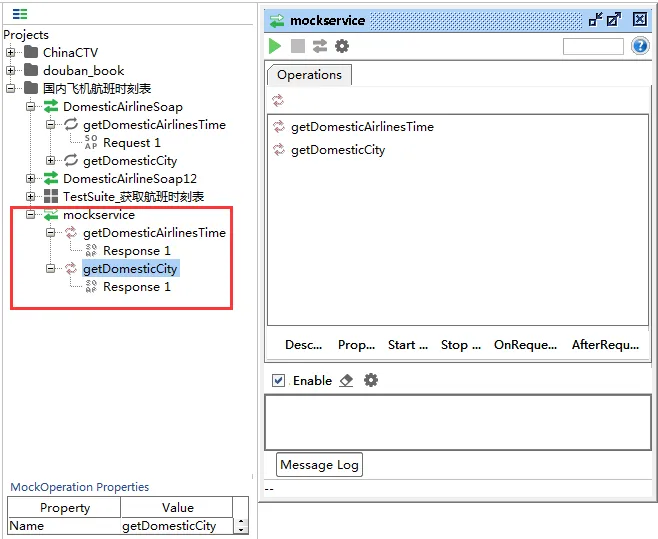Open log options gear next to Enable
Viewport: 658px width, 539px height.
pyautogui.click(x=371, y=380)
